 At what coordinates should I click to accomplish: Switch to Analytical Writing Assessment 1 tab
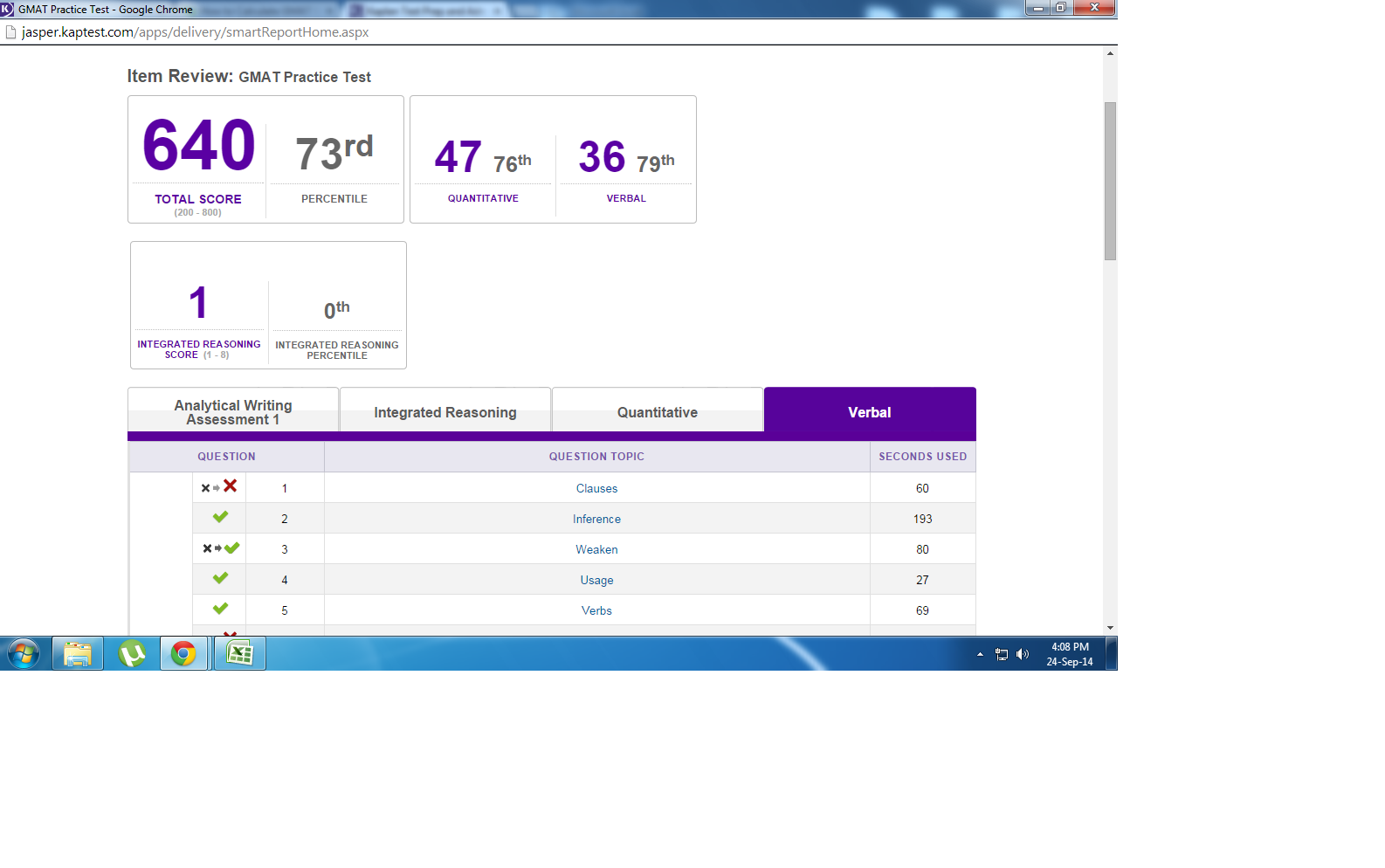coord(233,411)
